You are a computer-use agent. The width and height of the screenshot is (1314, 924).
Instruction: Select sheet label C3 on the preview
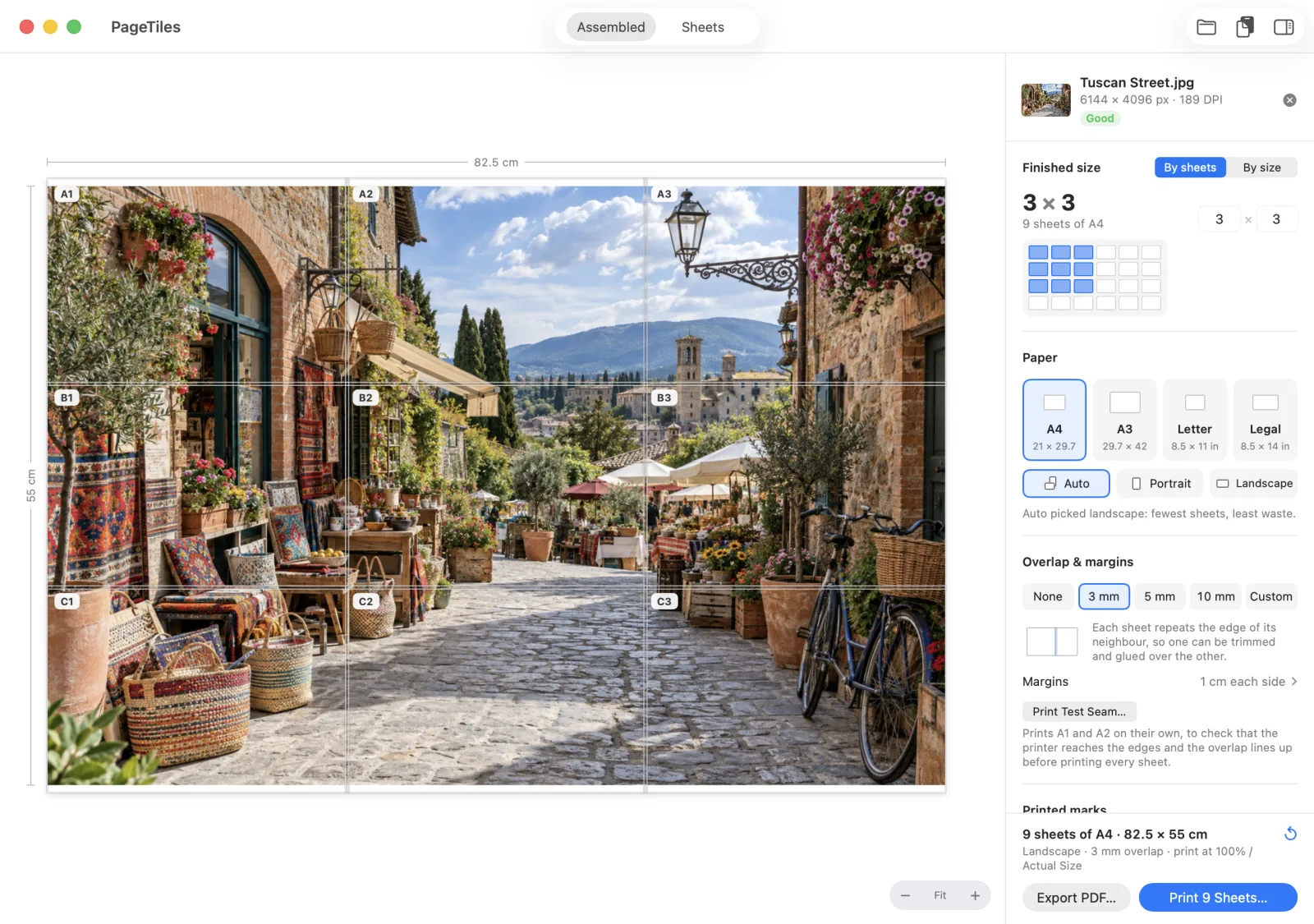664,601
